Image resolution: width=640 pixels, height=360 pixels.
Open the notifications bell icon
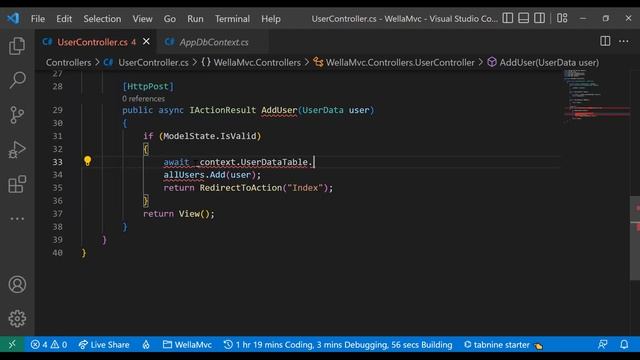click(624, 345)
